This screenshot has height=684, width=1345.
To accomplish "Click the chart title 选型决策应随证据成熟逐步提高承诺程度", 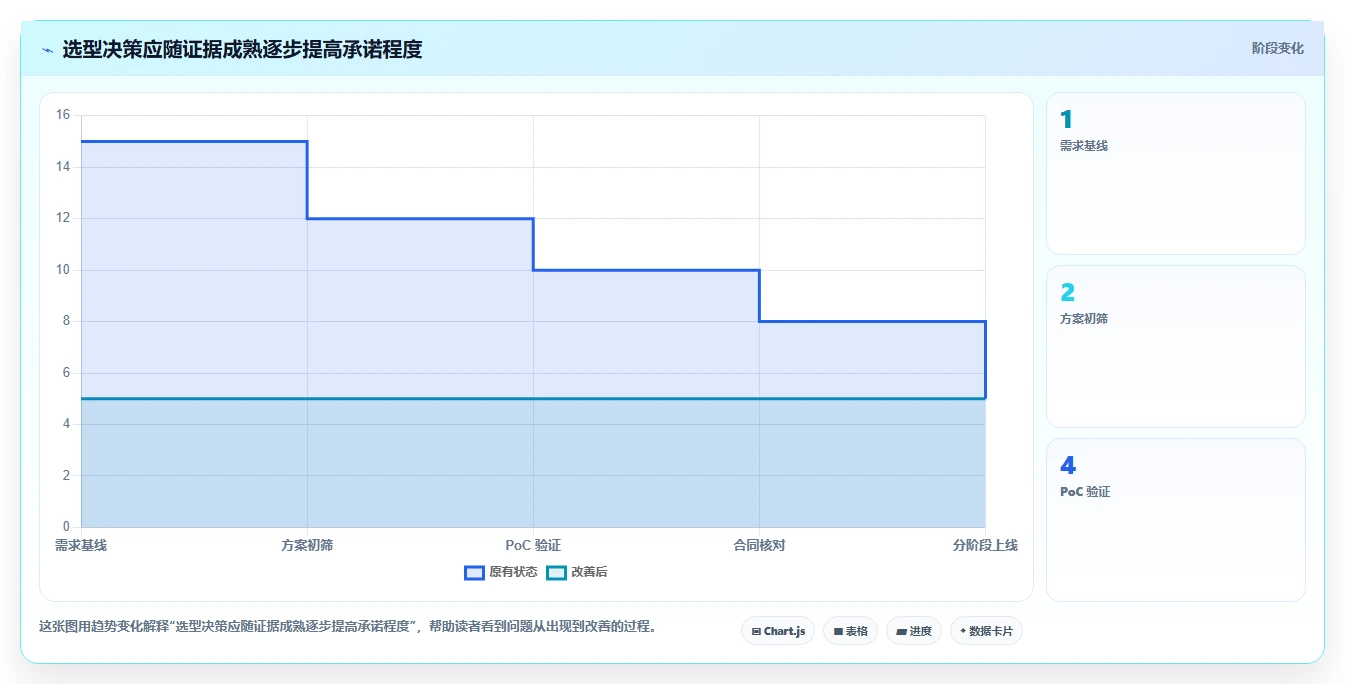I will (x=242, y=49).
